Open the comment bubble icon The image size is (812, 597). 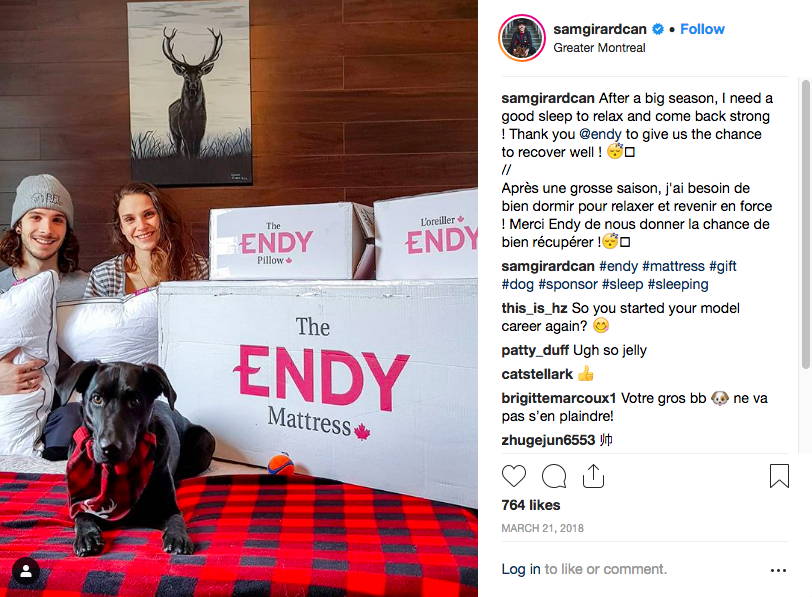554,476
